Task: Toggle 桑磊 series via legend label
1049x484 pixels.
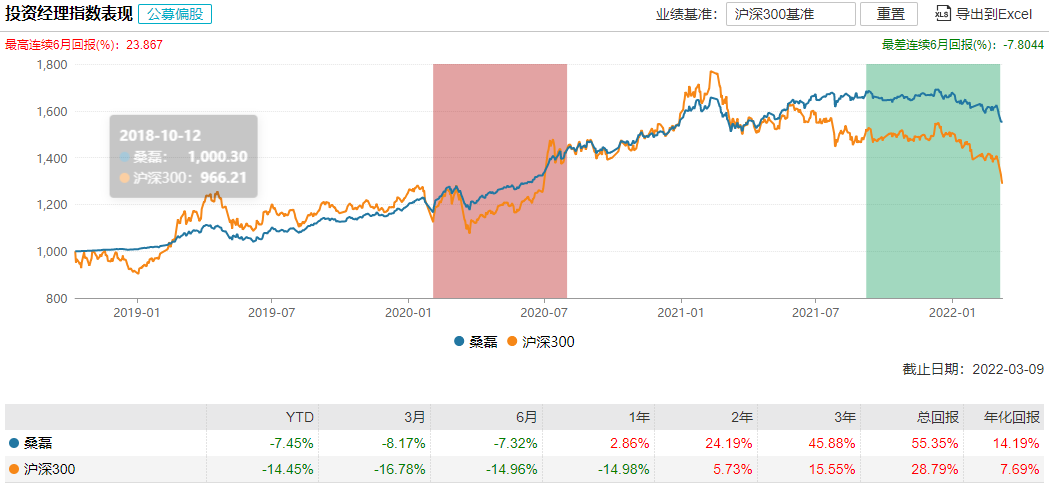Action: coord(483,342)
